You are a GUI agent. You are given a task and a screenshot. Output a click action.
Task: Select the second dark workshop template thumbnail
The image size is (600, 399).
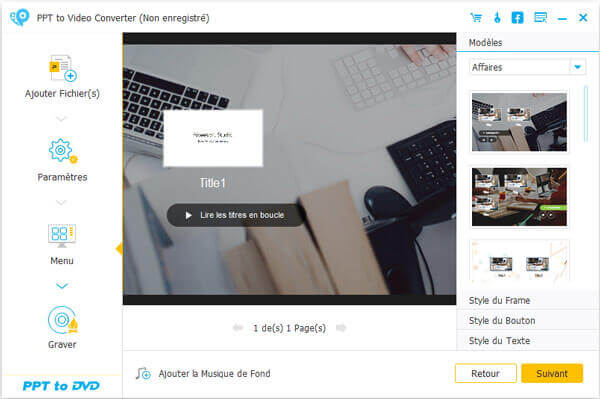click(519, 197)
